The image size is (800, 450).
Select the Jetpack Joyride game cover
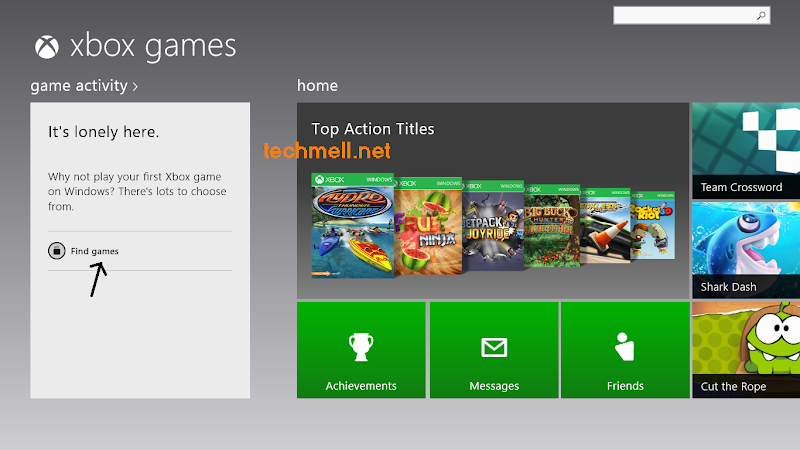pyautogui.click(x=493, y=226)
